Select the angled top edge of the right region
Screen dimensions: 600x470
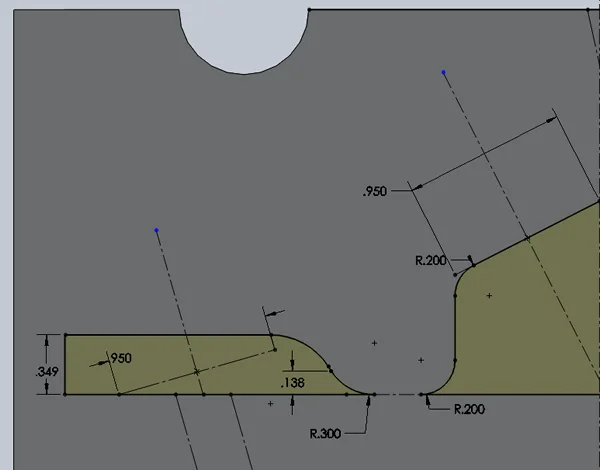530,237
